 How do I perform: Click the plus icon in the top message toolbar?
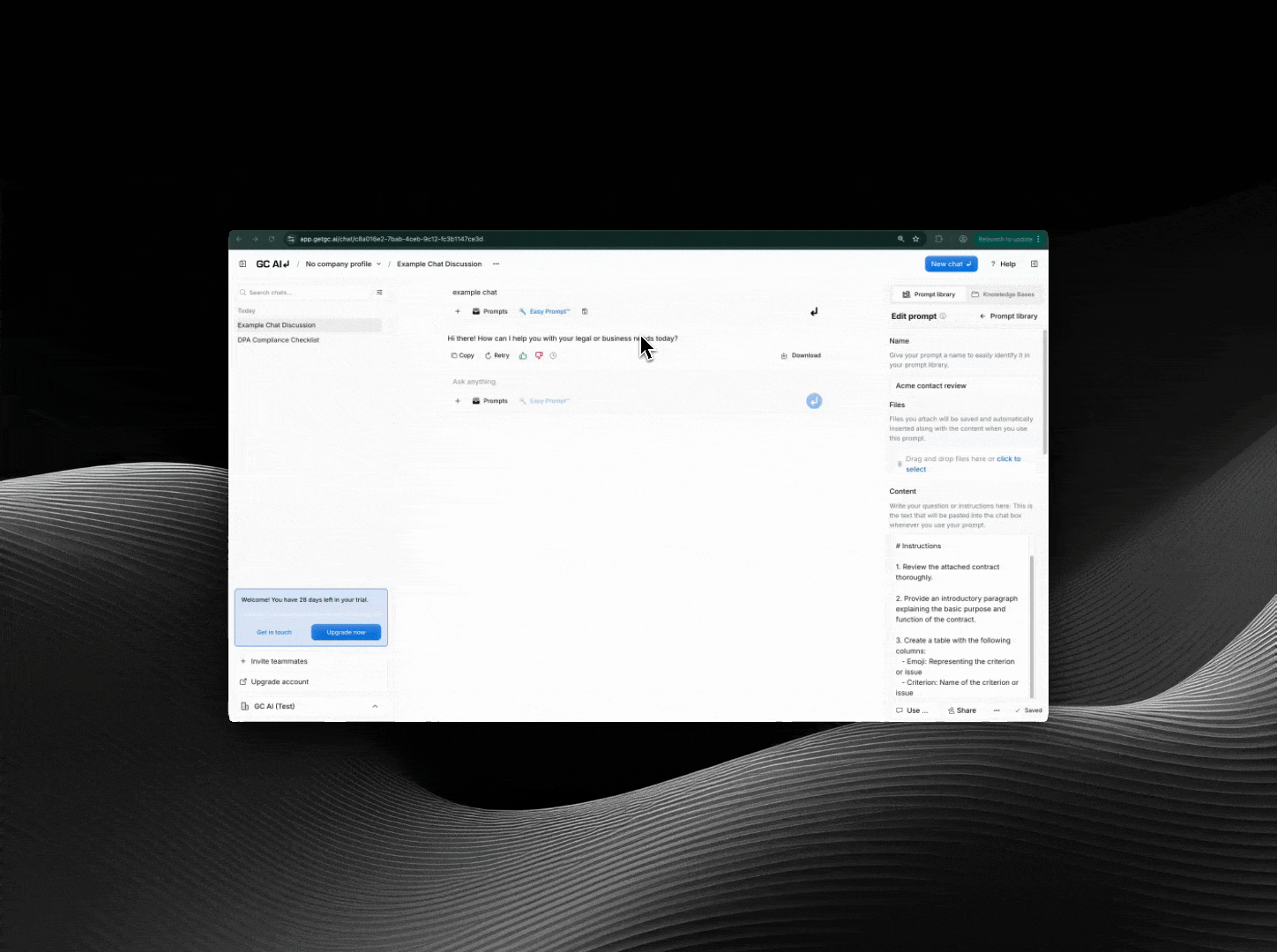point(457,311)
